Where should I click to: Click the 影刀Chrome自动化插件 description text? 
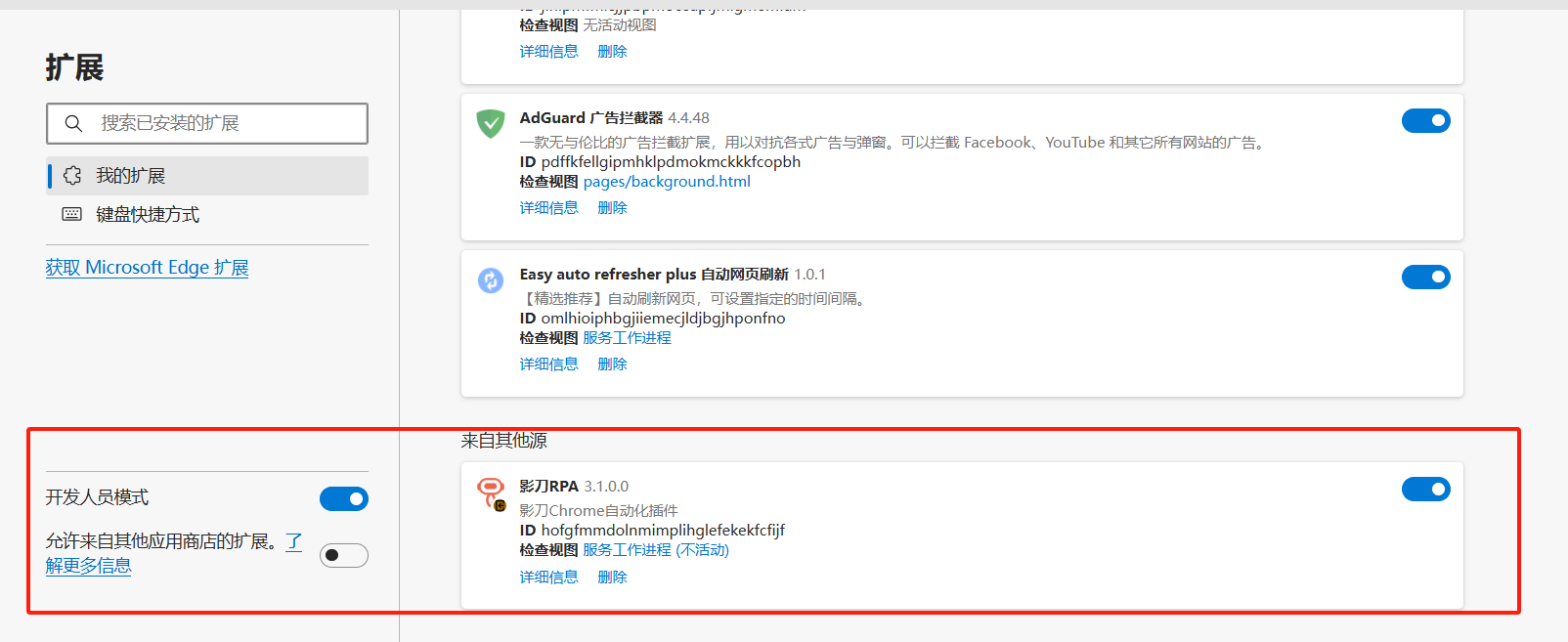point(598,511)
